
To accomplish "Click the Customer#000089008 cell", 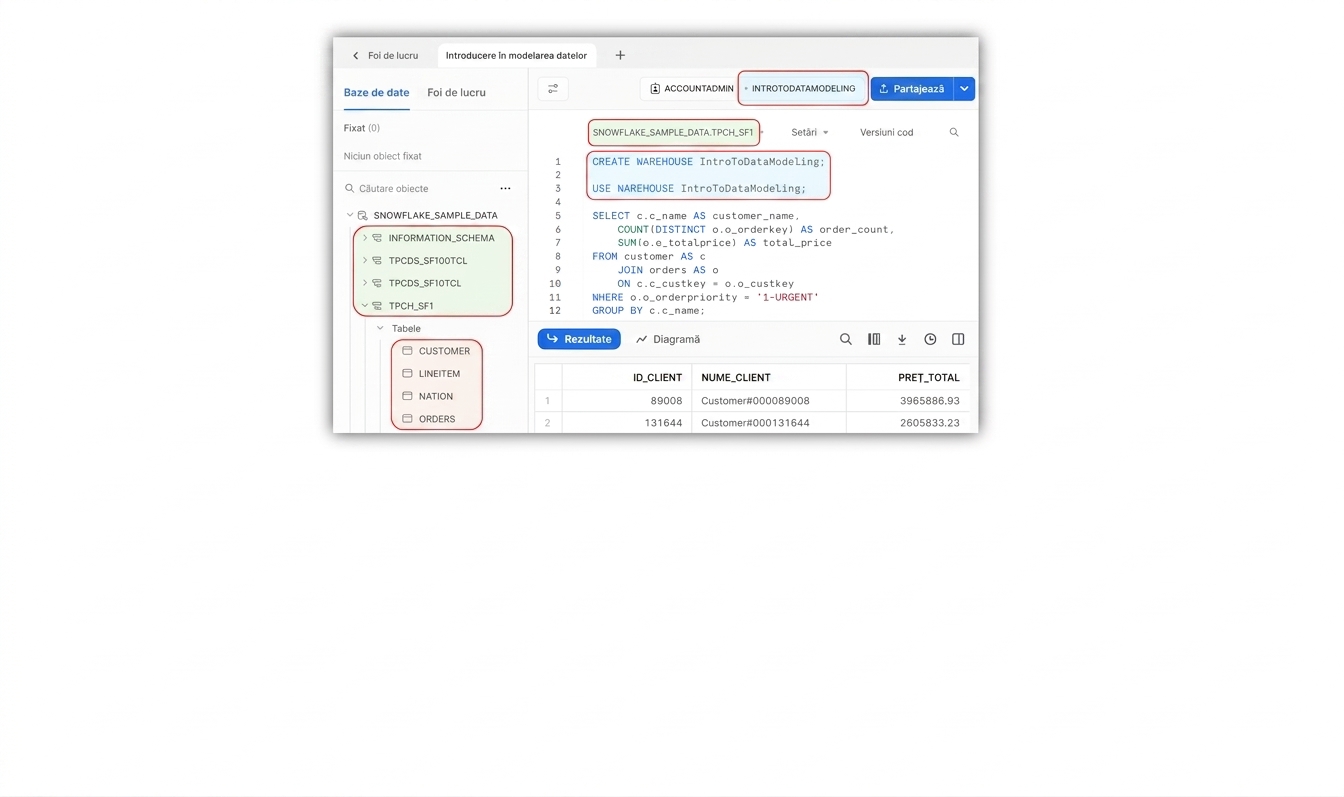I will click(768, 401).
